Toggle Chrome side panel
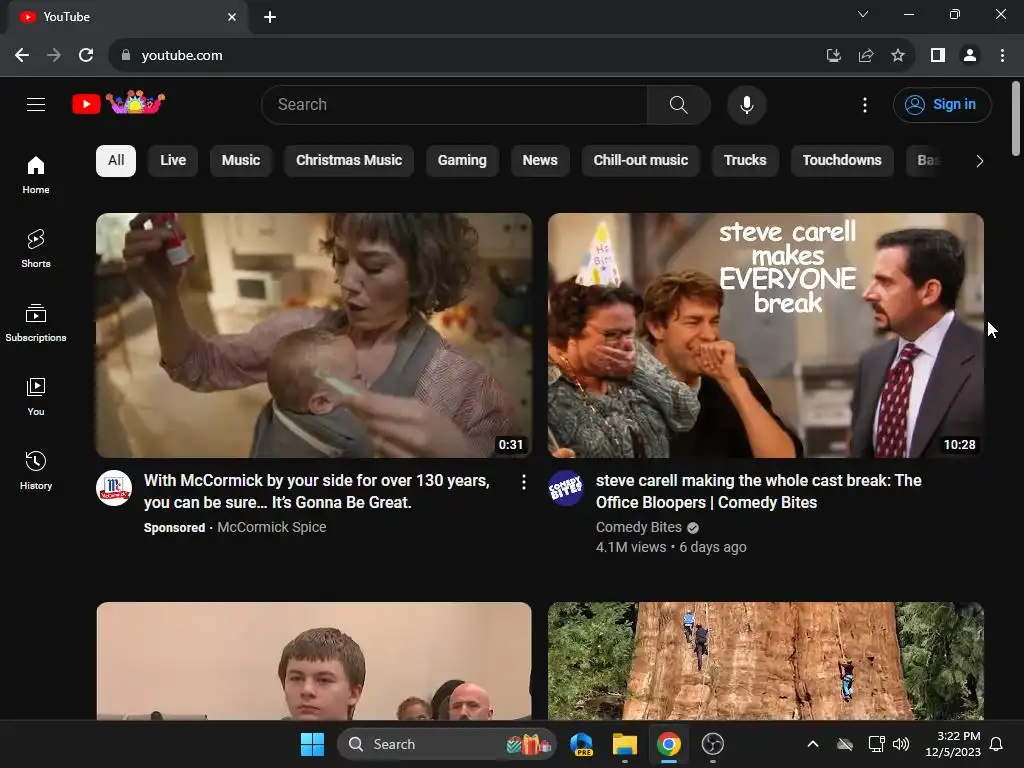The width and height of the screenshot is (1024, 768). pos(938,56)
